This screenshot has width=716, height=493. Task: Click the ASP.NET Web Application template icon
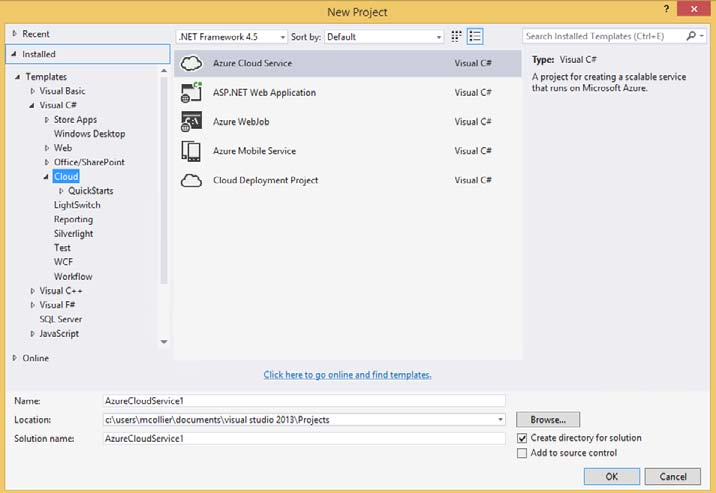point(191,93)
